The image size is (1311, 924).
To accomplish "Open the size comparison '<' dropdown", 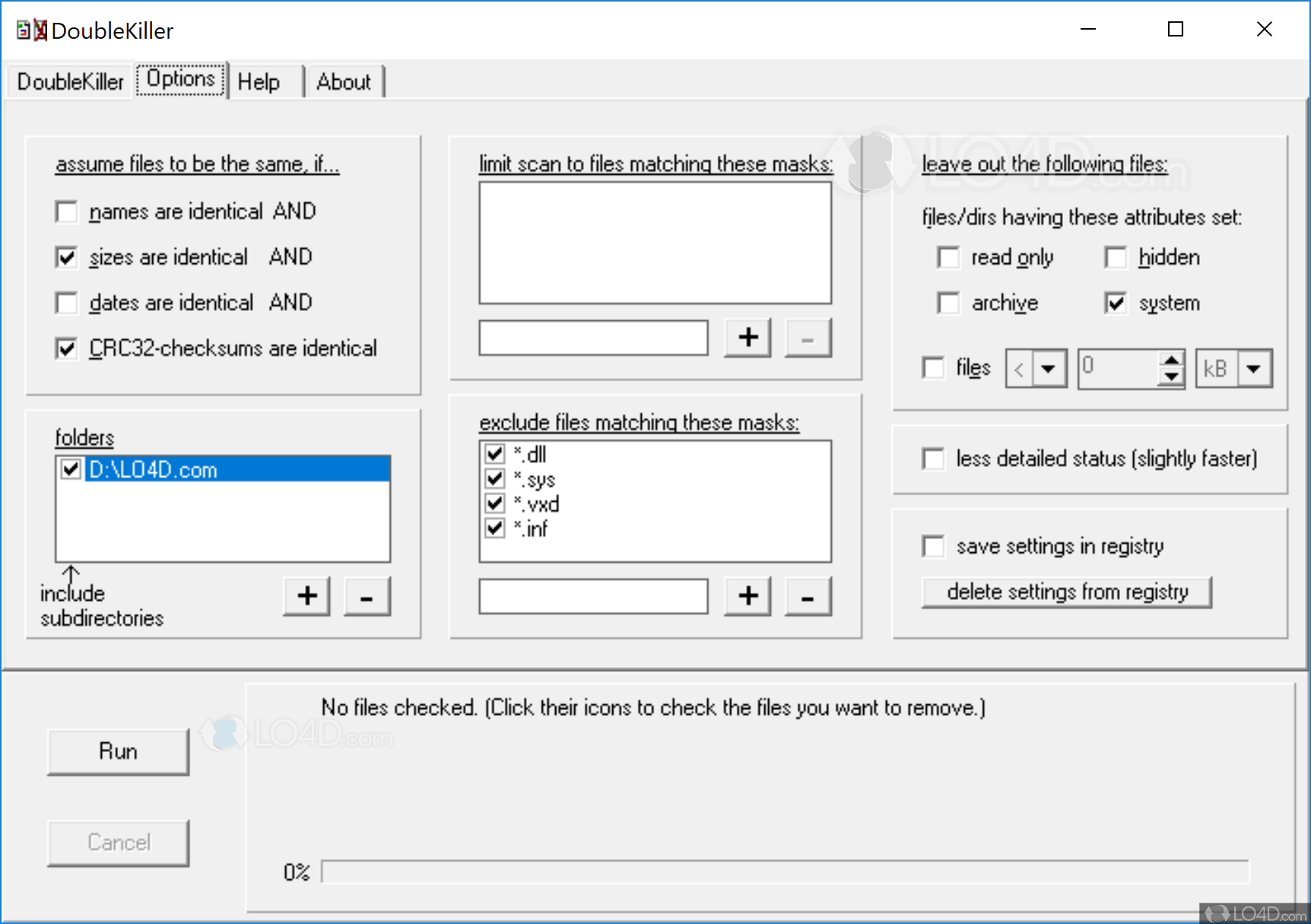I will pos(1049,369).
